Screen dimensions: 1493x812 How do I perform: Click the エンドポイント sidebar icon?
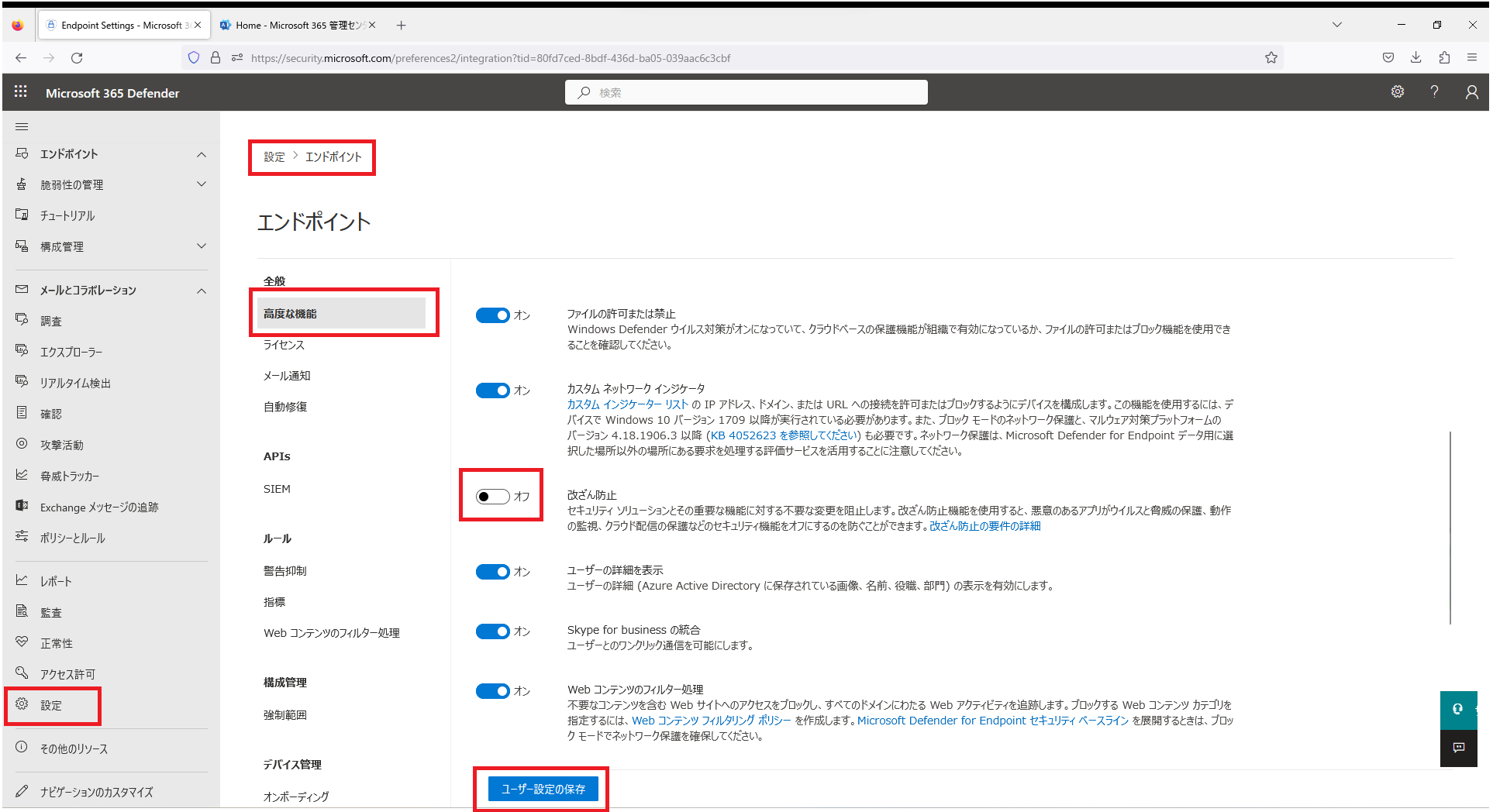click(22, 153)
